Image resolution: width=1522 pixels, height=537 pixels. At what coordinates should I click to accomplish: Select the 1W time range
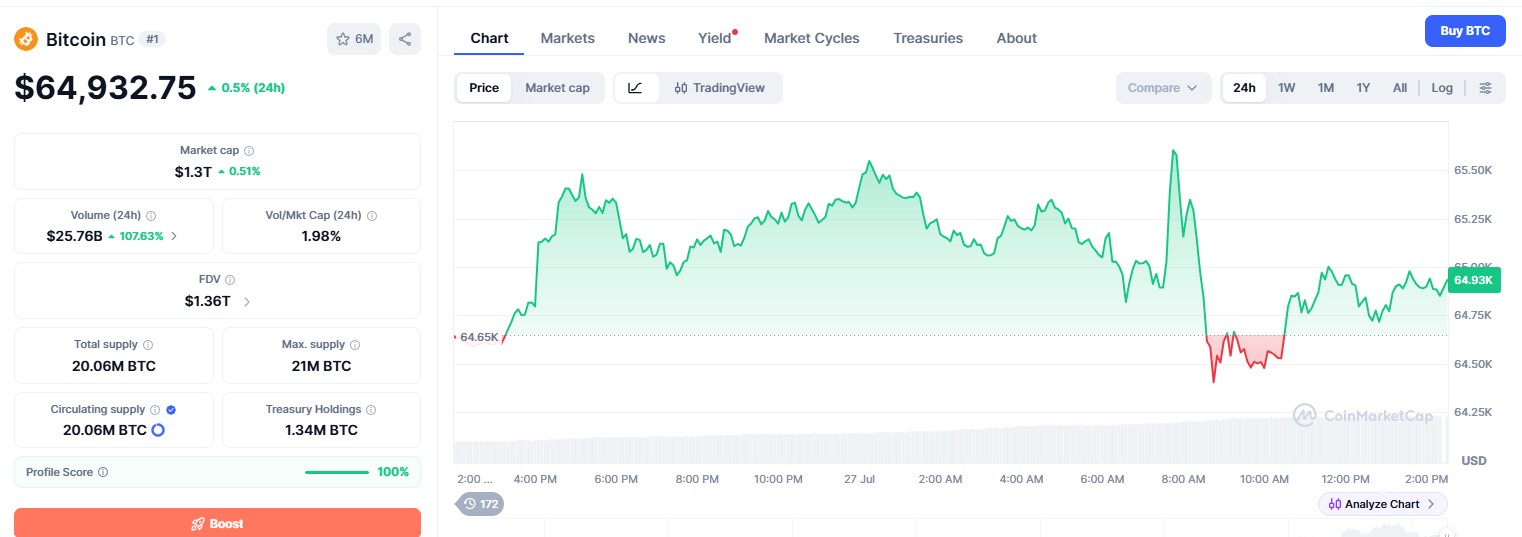pyautogui.click(x=1286, y=88)
